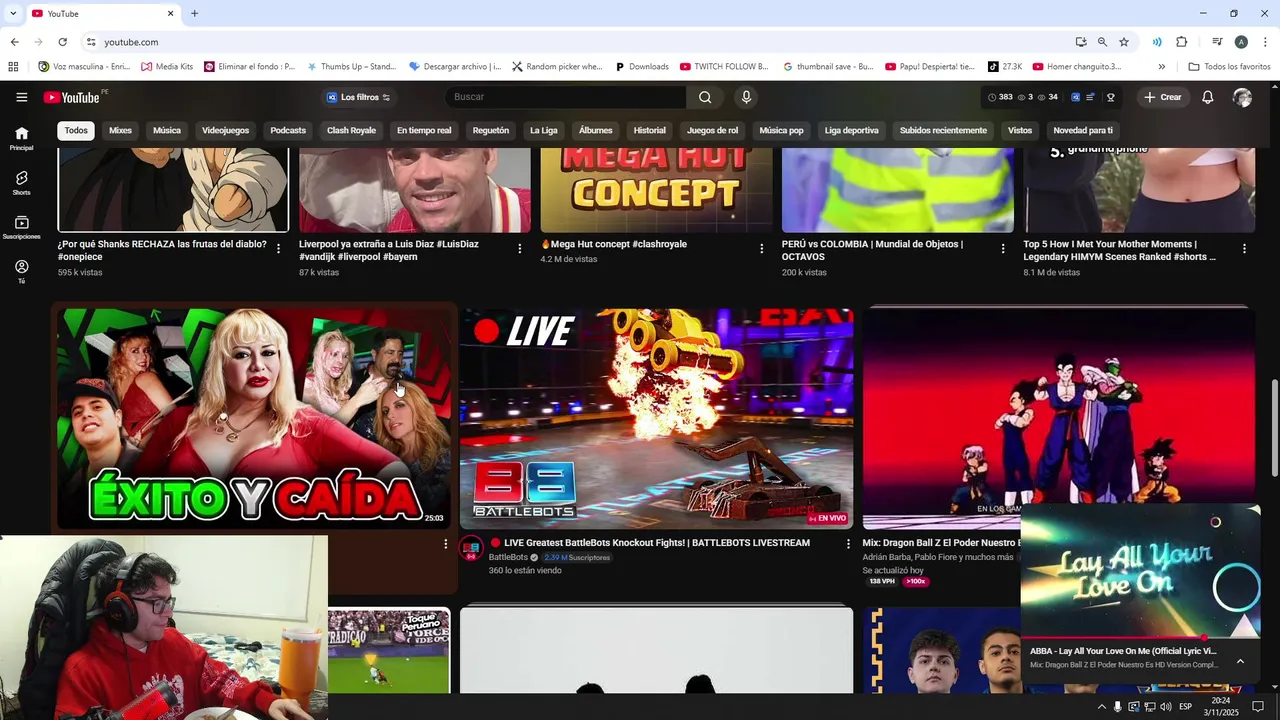Open the Chrome tab search dropdown
Screen dimensions: 1280x720
pyautogui.click(x=13, y=13)
